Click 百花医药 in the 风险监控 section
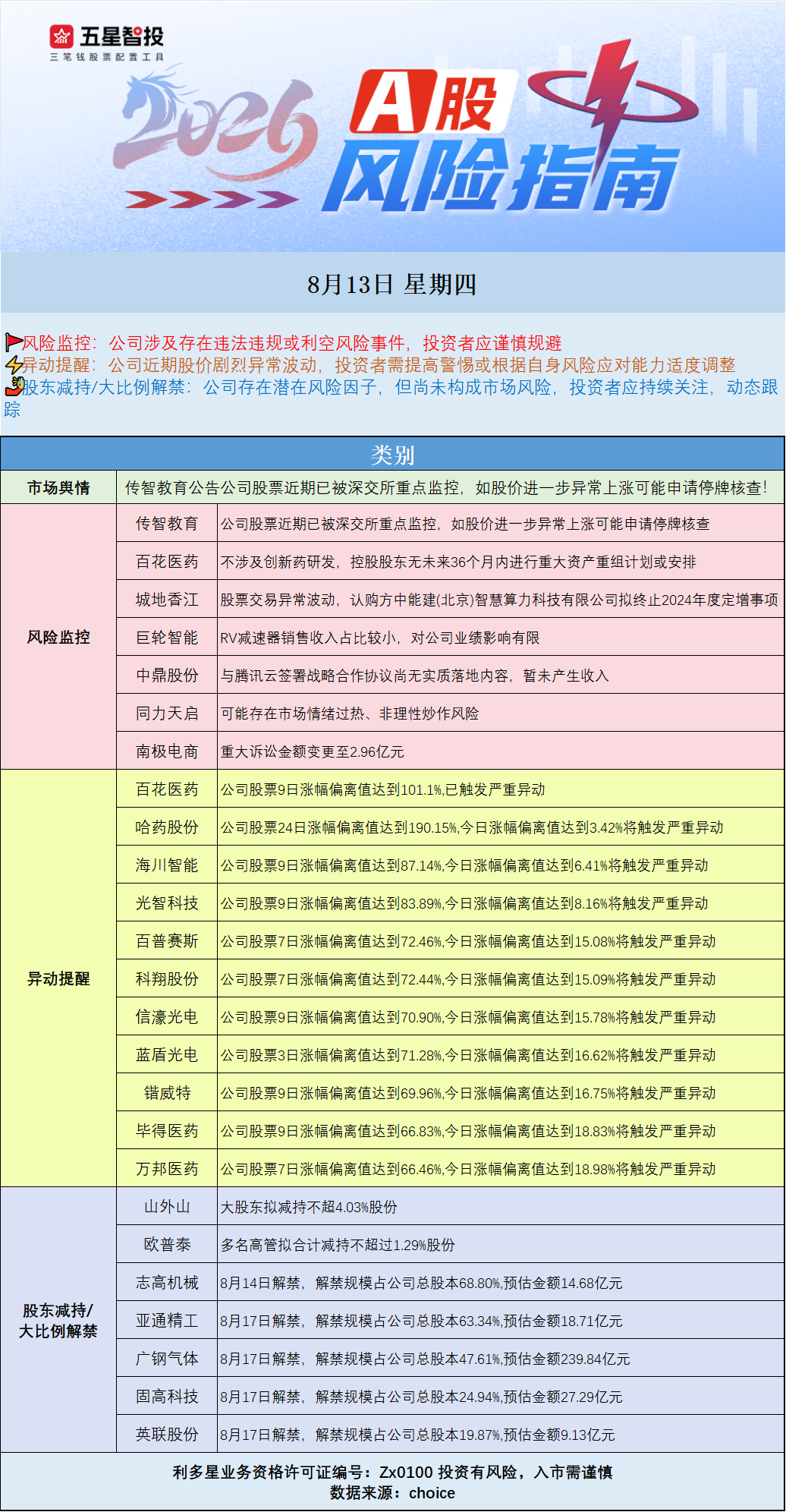 (x=167, y=561)
